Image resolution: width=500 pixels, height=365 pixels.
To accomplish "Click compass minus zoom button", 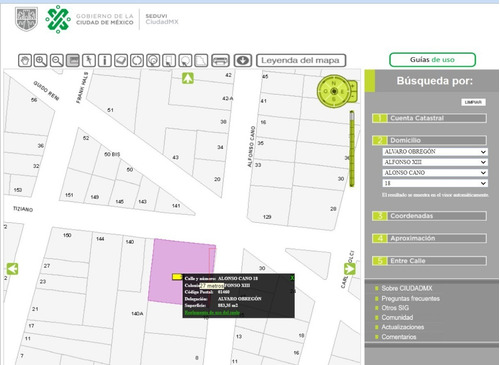I will point(353,96).
